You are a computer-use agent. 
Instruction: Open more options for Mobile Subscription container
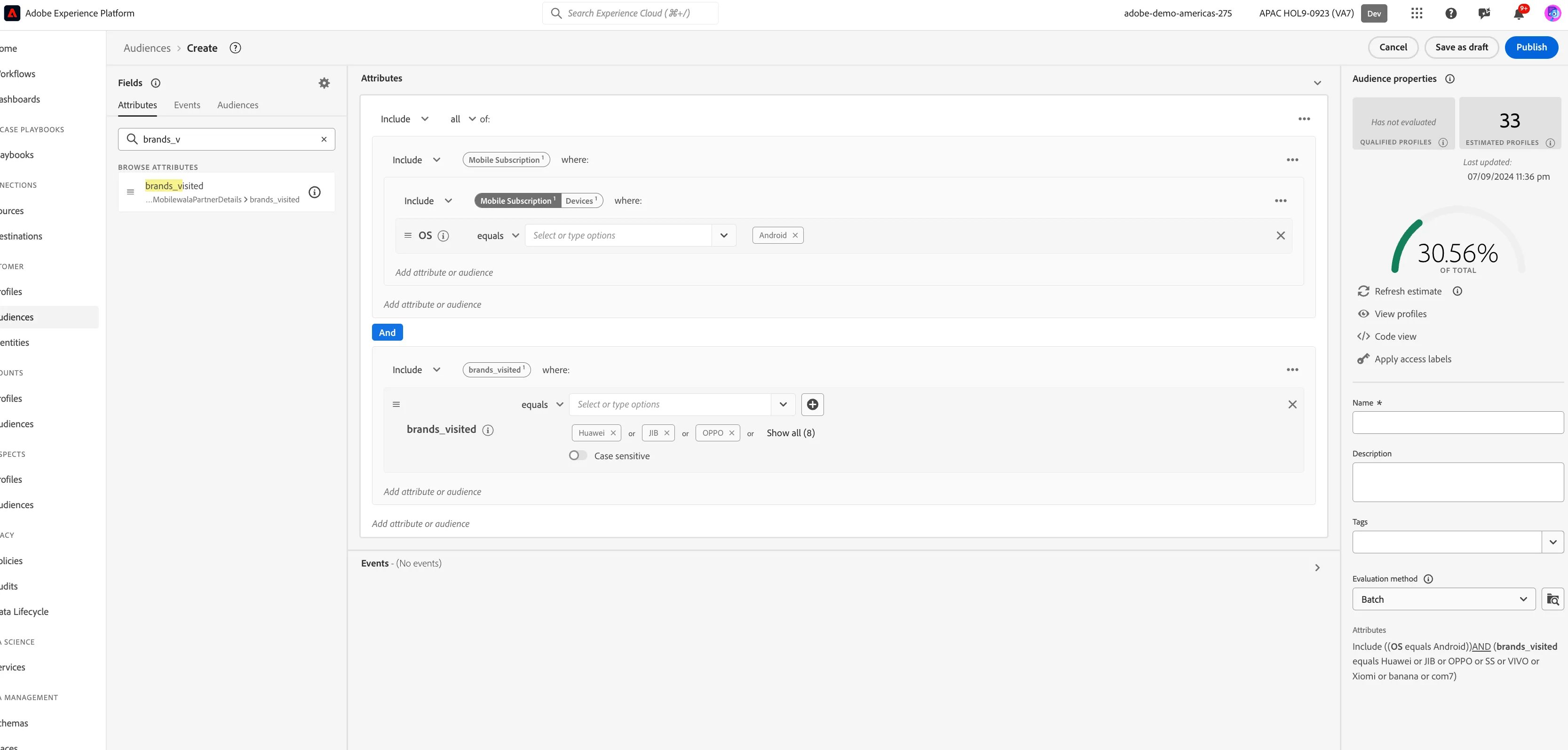point(1292,160)
